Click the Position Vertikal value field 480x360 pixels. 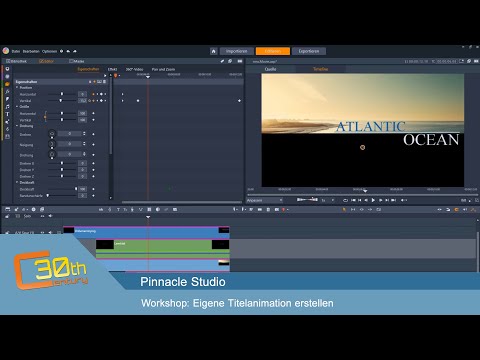[x=82, y=100]
